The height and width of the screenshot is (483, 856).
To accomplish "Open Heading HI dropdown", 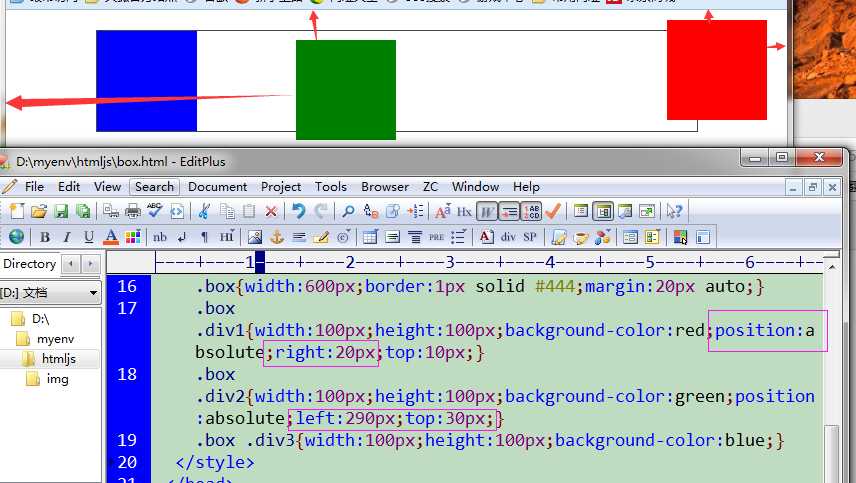I will [x=227, y=237].
